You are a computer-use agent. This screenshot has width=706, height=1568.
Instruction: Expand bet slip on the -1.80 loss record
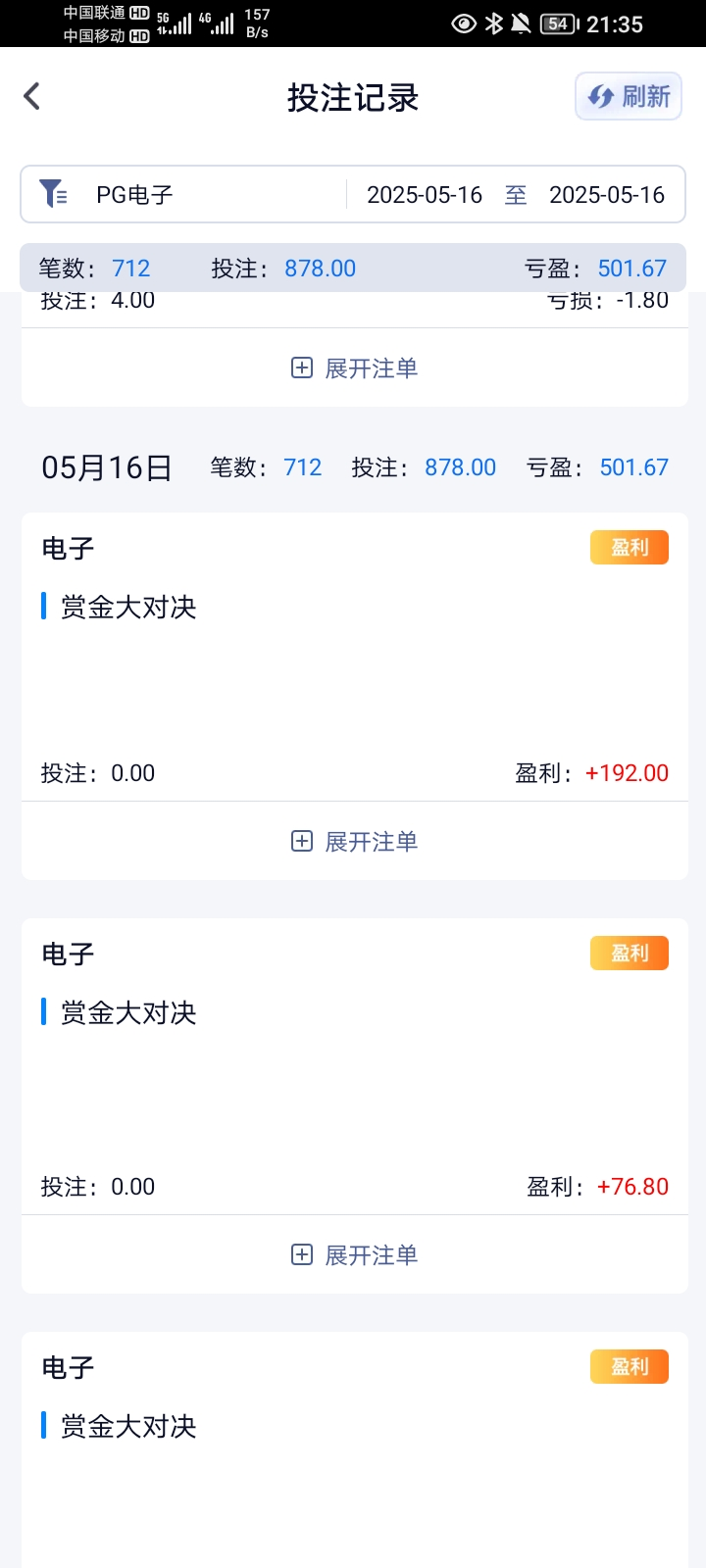(x=355, y=368)
